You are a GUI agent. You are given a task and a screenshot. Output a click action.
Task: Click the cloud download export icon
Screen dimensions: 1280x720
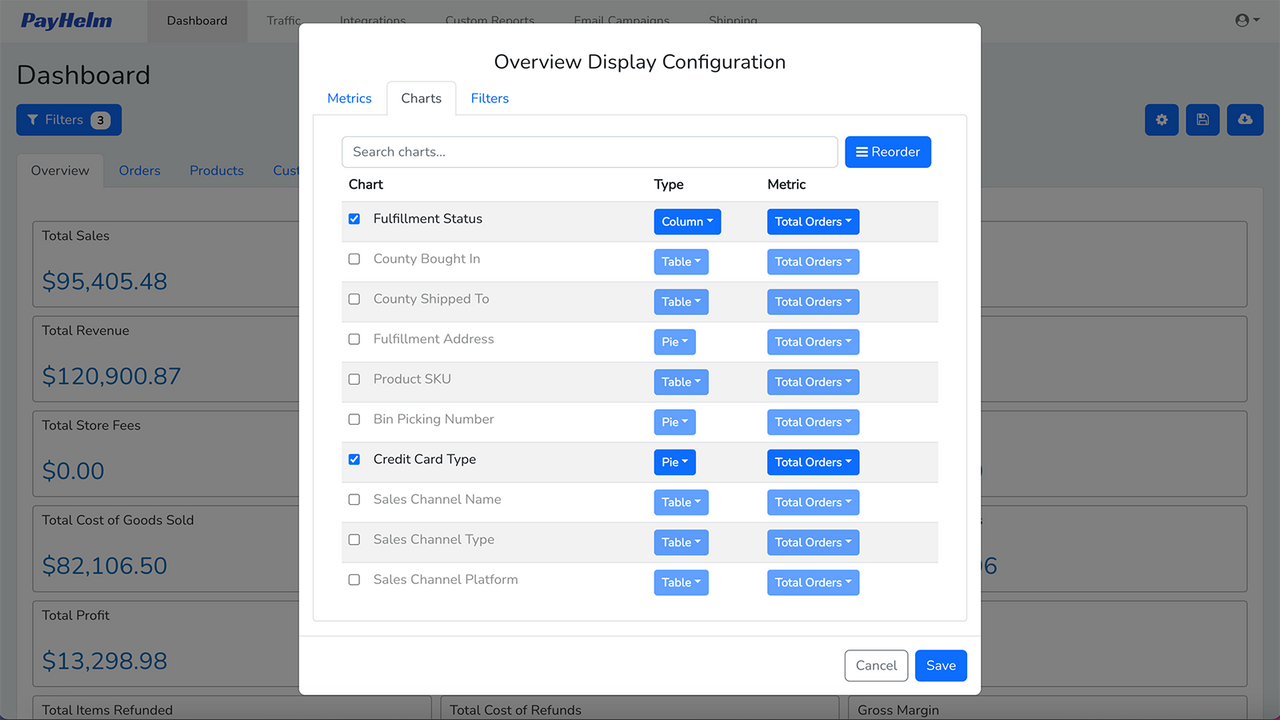point(1244,119)
